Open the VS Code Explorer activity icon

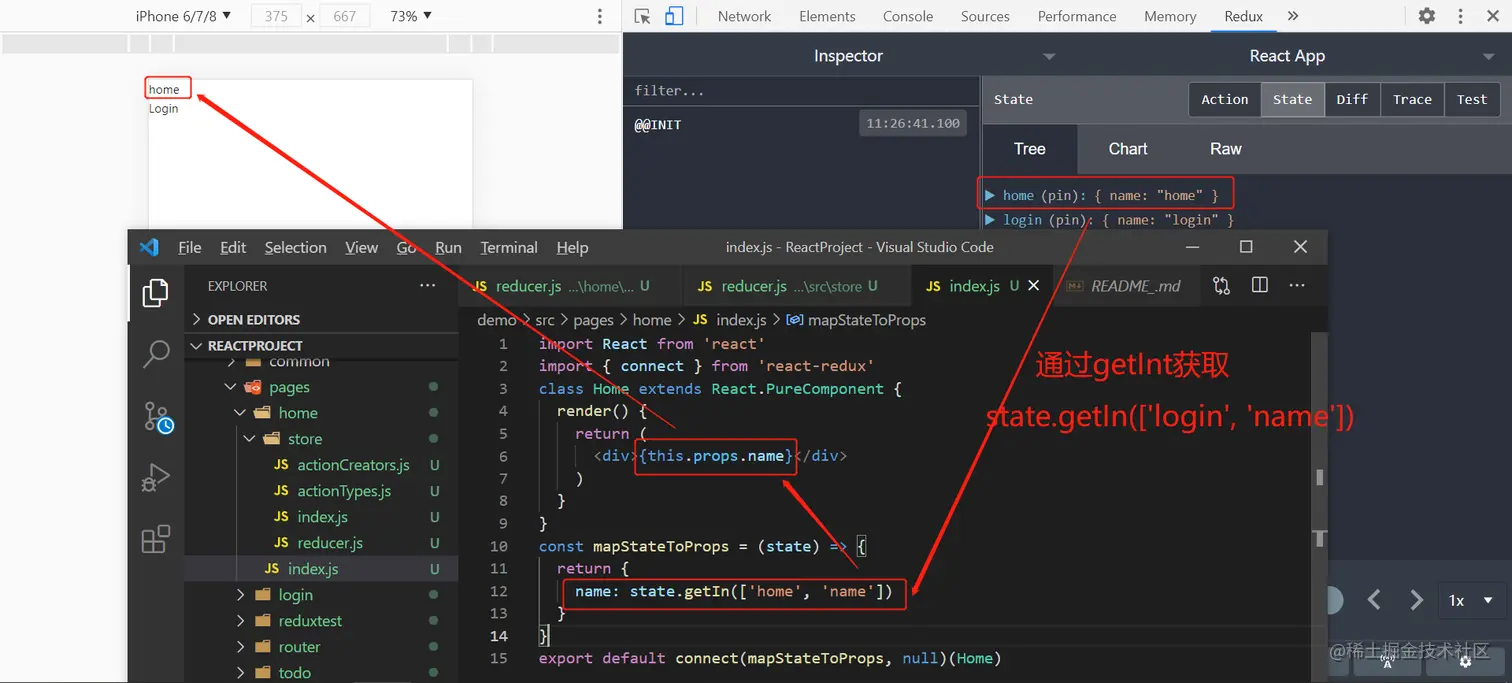pyautogui.click(x=155, y=292)
